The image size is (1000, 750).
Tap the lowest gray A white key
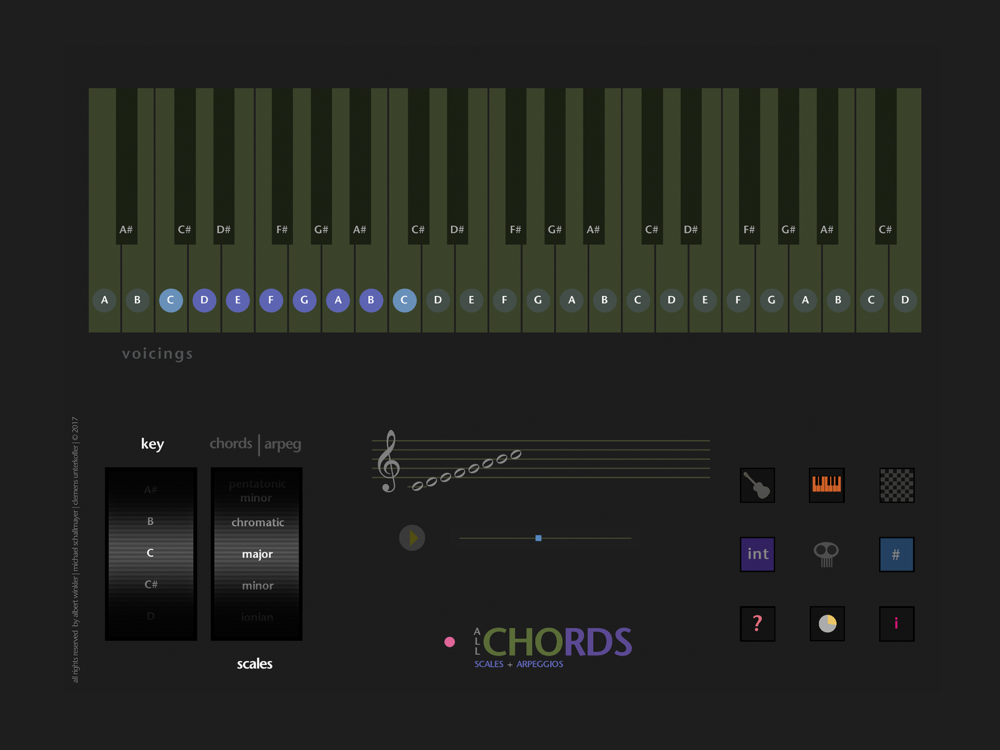coord(105,300)
